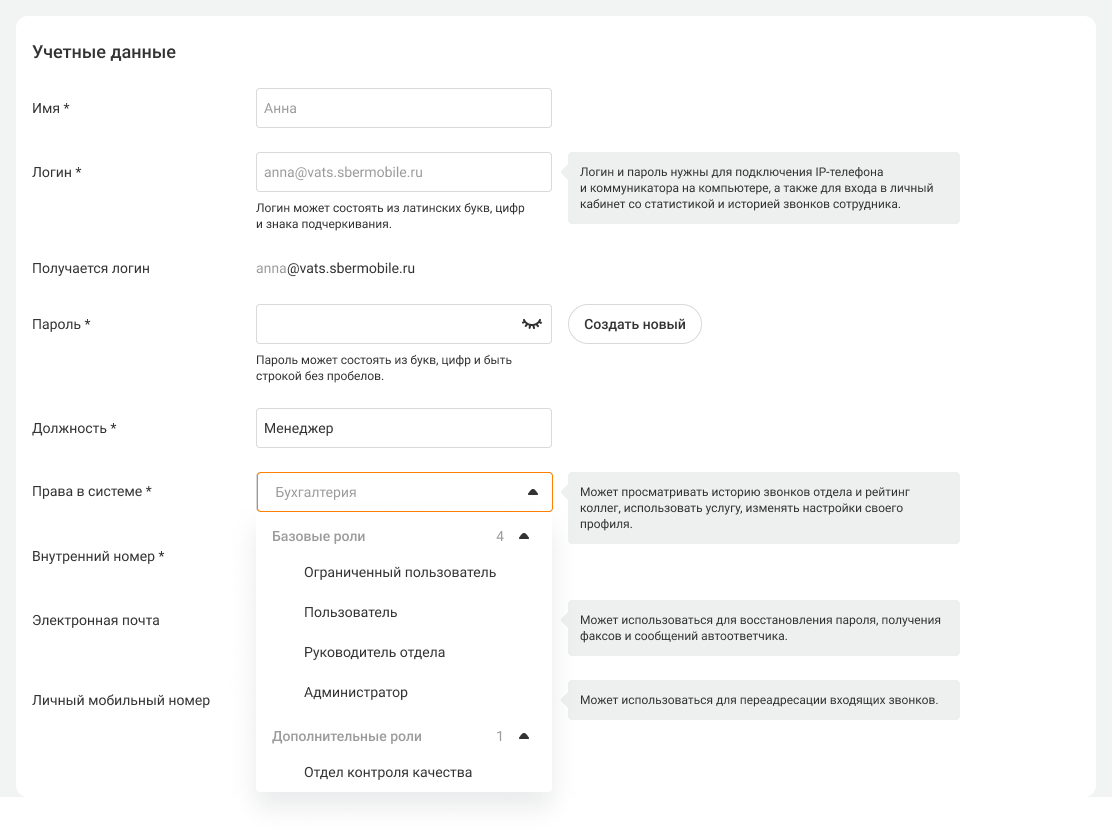The width and height of the screenshot is (1112, 837).
Task: Select Отдел контроля качества role
Action: (388, 772)
